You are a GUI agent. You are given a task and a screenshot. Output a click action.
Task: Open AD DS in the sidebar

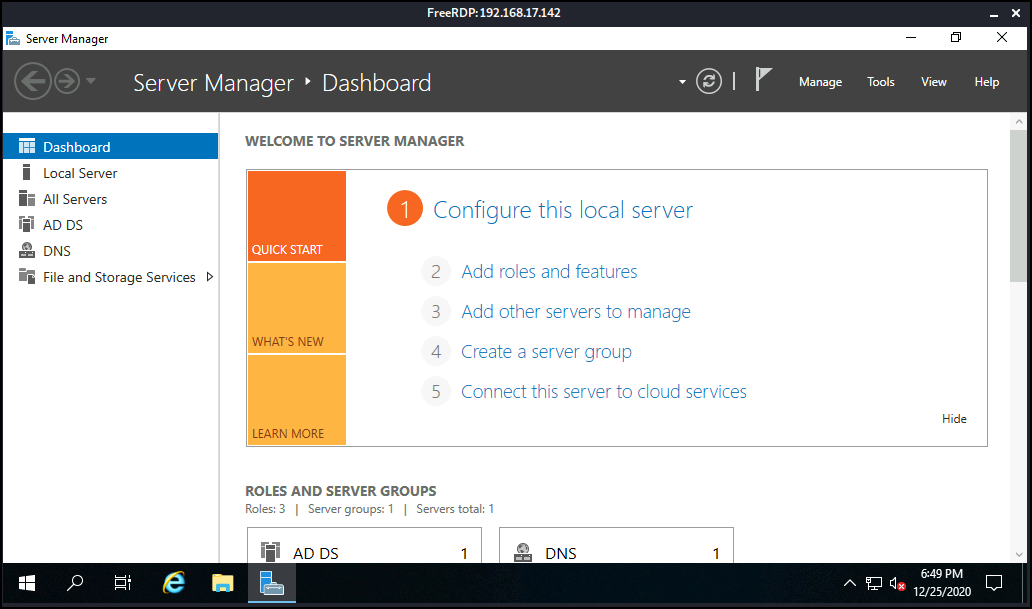pyautogui.click(x=111, y=225)
